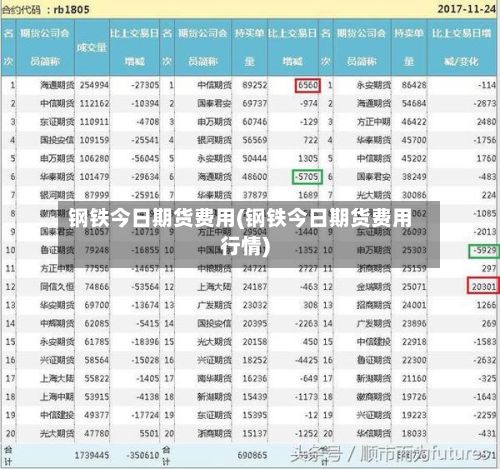Click the change cell -4425
The height and width of the screenshot is (469, 500).
pyautogui.click(x=306, y=360)
